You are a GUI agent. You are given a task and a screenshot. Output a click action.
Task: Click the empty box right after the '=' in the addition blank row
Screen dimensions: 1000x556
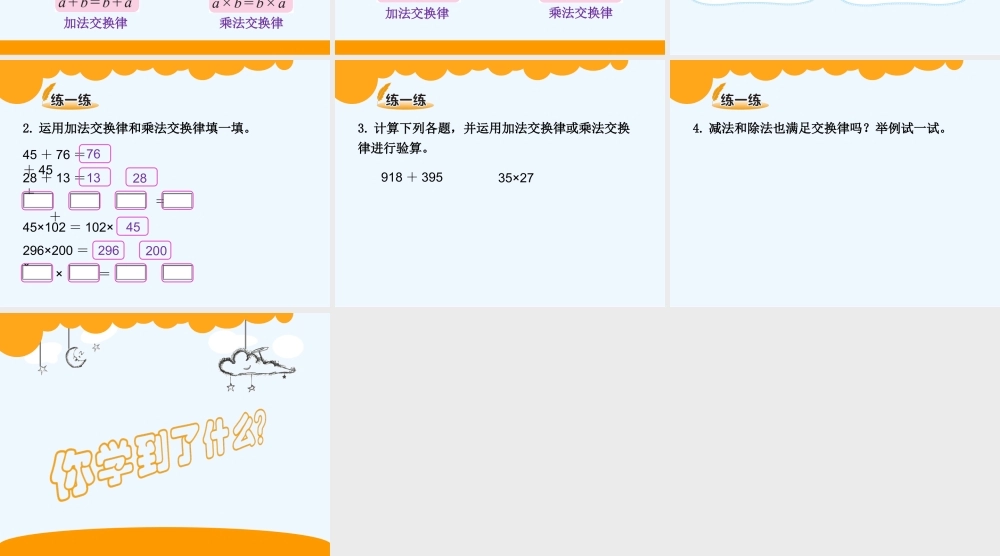(177, 200)
